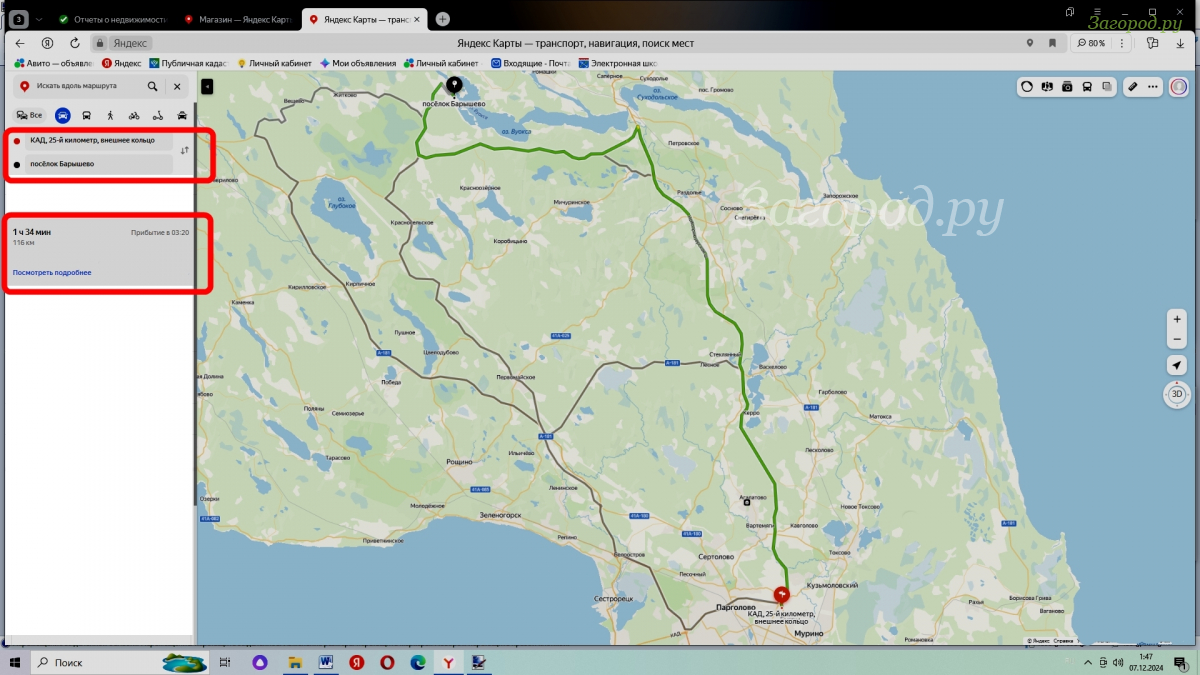Open the Opera browser taskbar icon
This screenshot has width=1200, height=675.
coord(386,662)
